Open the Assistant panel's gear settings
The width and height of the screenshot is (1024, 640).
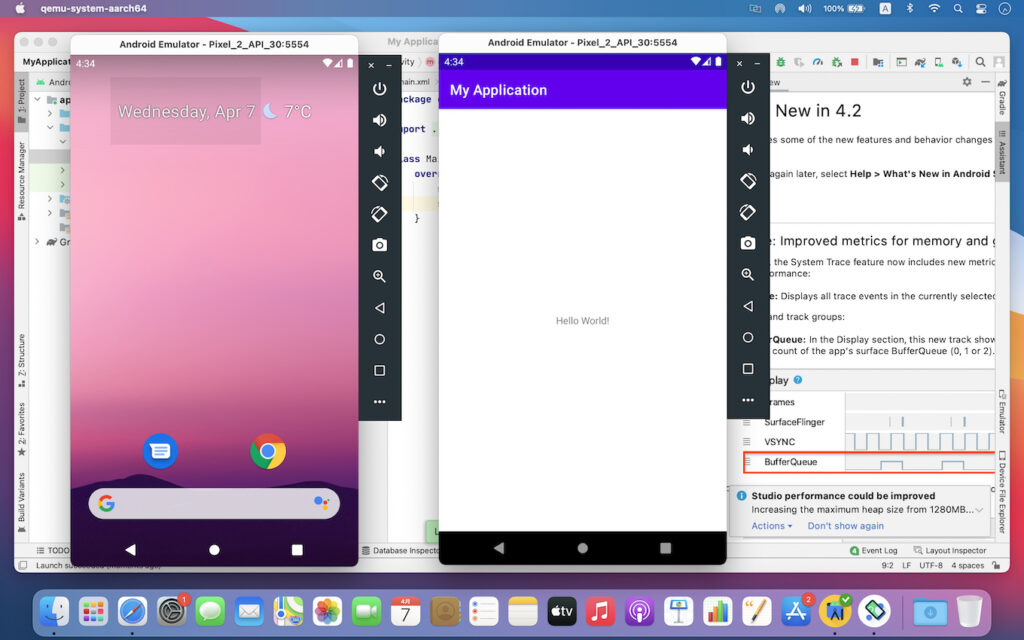coord(966,83)
